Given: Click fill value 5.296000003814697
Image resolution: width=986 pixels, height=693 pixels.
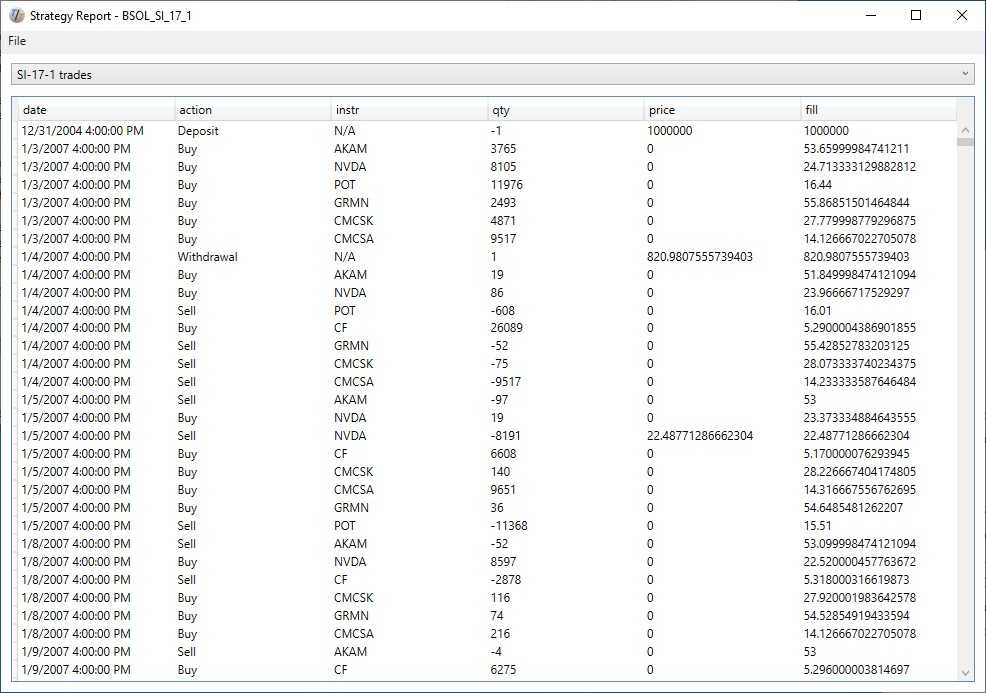Looking at the screenshot, I should (856, 670).
